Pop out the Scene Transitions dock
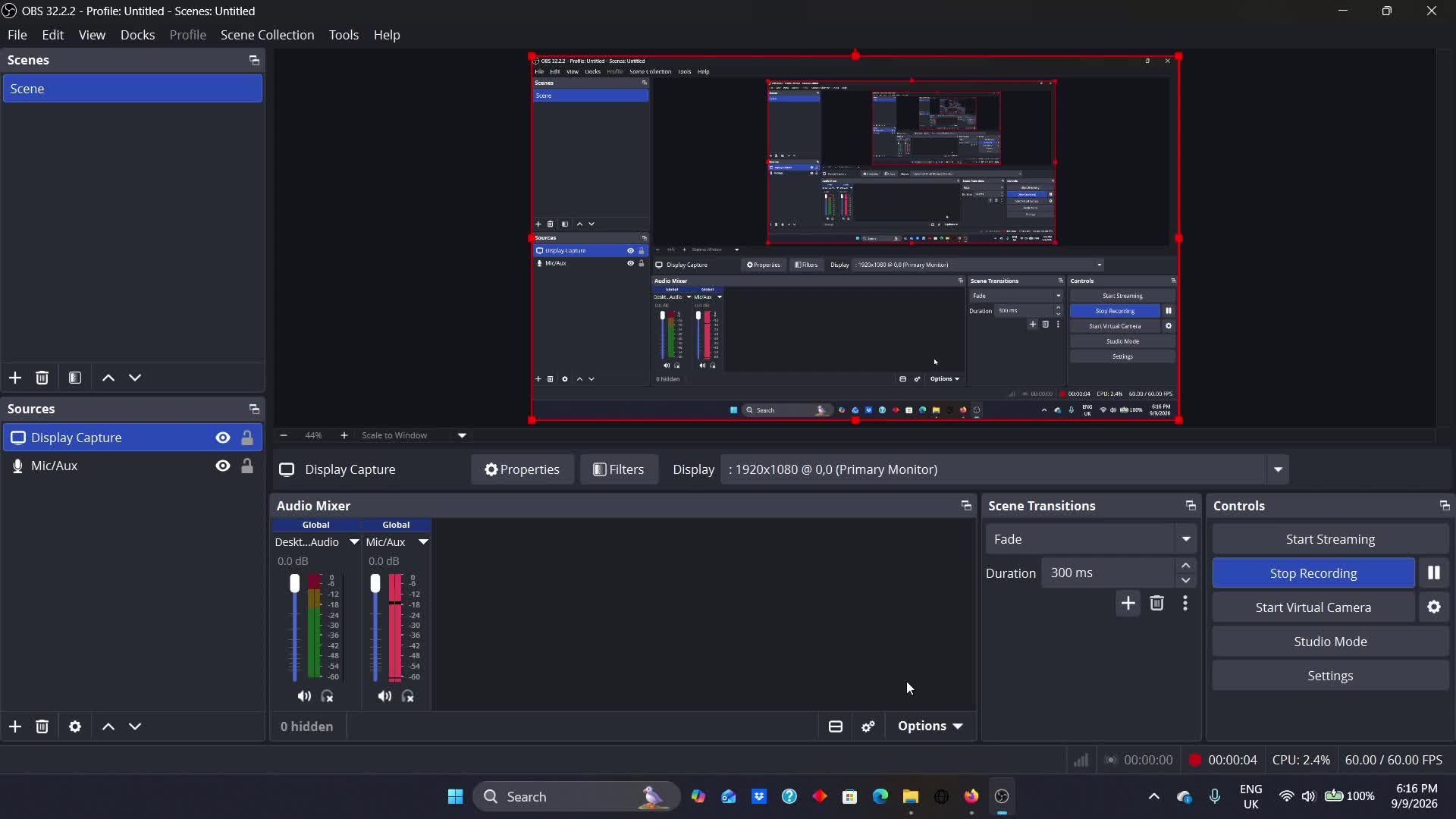This screenshot has height=819, width=1456. (x=1191, y=506)
